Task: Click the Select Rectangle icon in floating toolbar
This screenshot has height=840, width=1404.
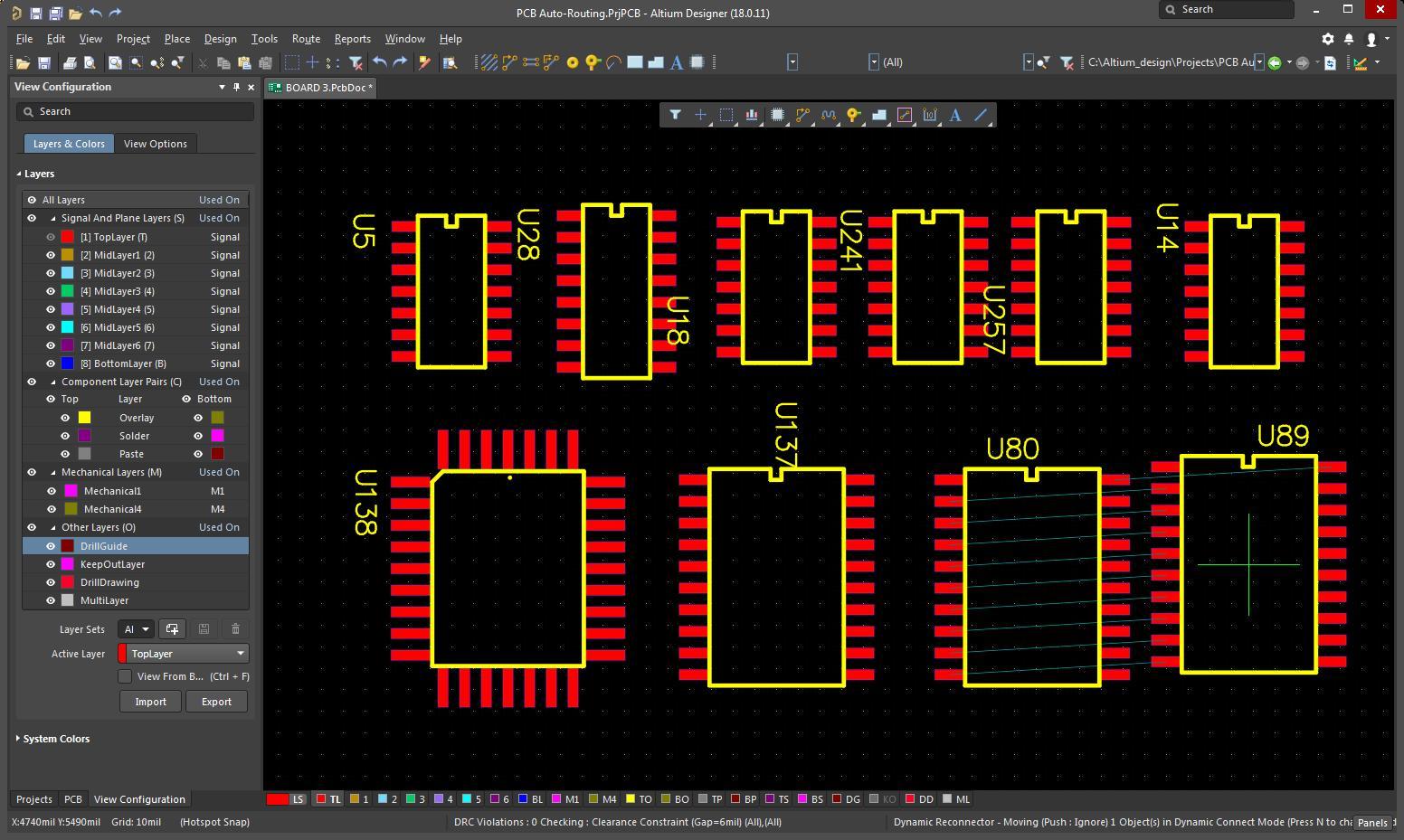Action: 726,115
